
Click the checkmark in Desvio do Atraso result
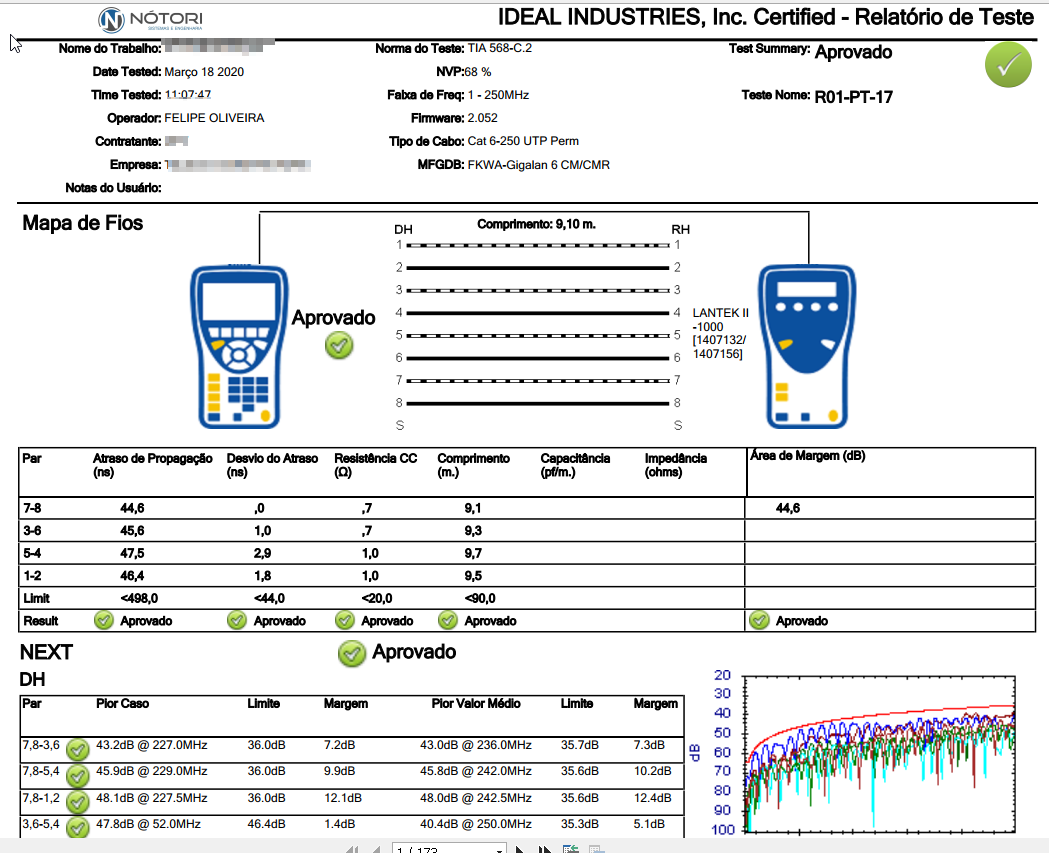pyautogui.click(x=237, y=620)
